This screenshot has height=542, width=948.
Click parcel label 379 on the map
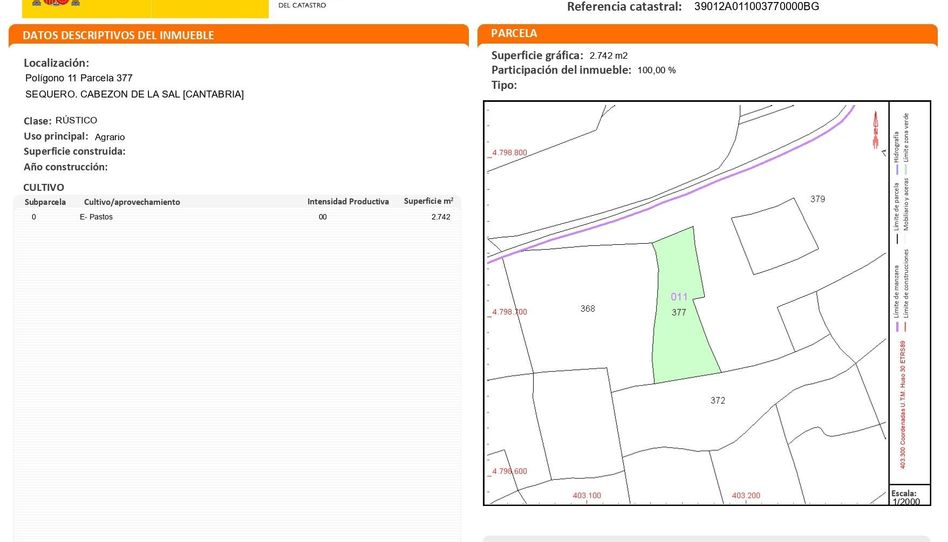click(x=818, y=199)
